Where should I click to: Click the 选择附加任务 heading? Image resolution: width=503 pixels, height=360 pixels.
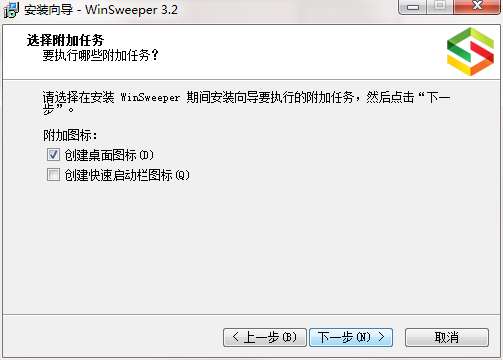point(65,41)
